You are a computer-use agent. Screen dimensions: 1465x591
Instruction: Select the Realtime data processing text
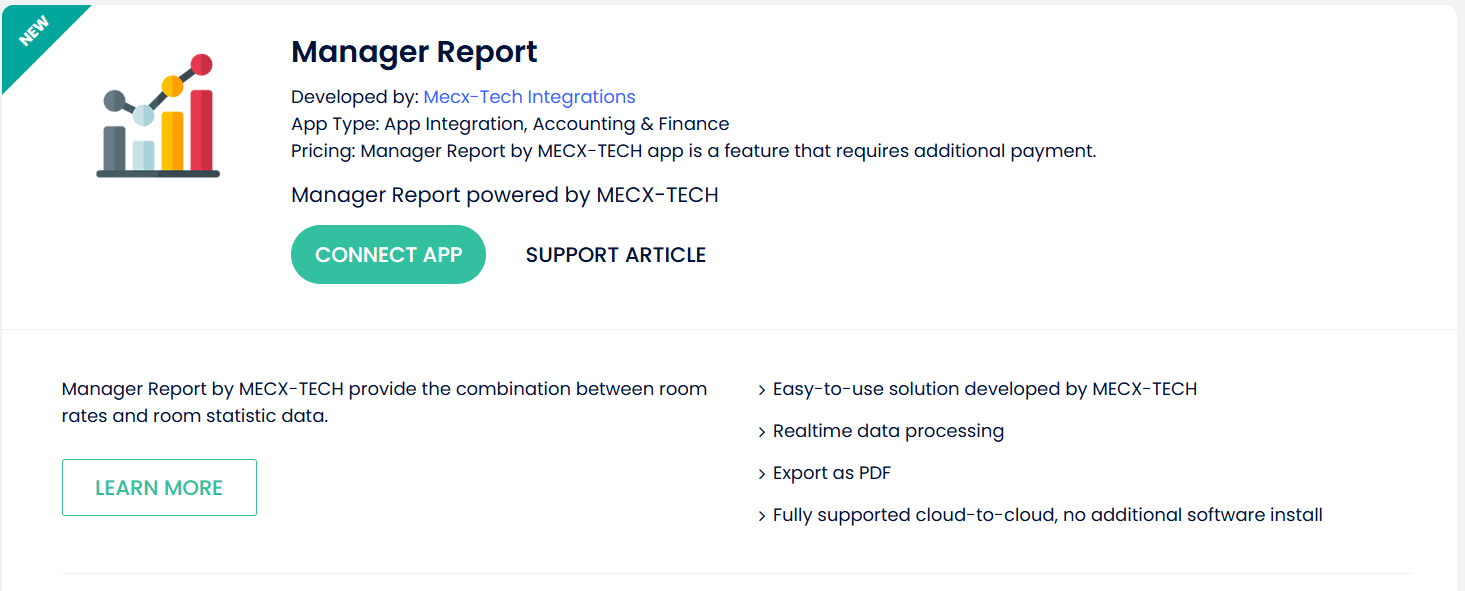click(x=888, y=431)
